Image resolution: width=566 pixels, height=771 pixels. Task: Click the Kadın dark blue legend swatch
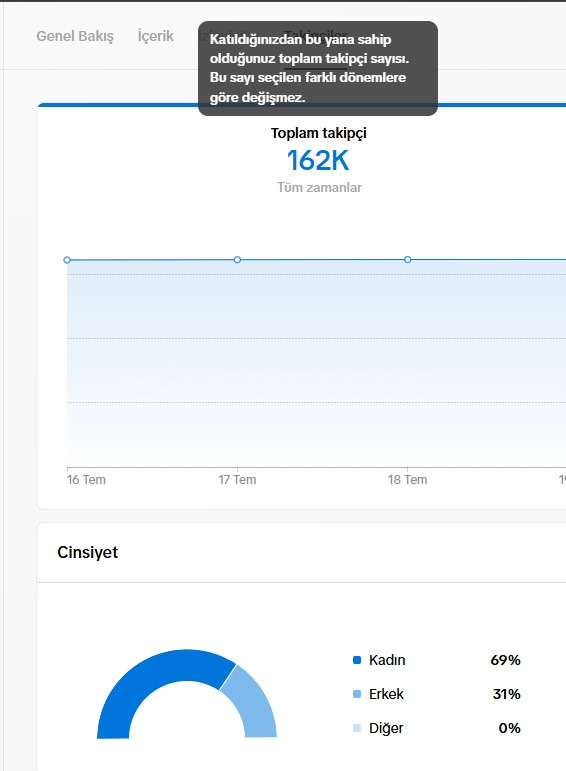tap(357, 660)
